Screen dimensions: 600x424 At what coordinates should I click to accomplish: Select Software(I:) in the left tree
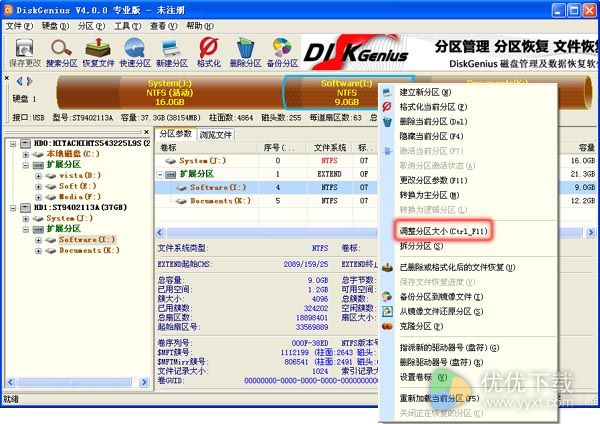(87, 240)
